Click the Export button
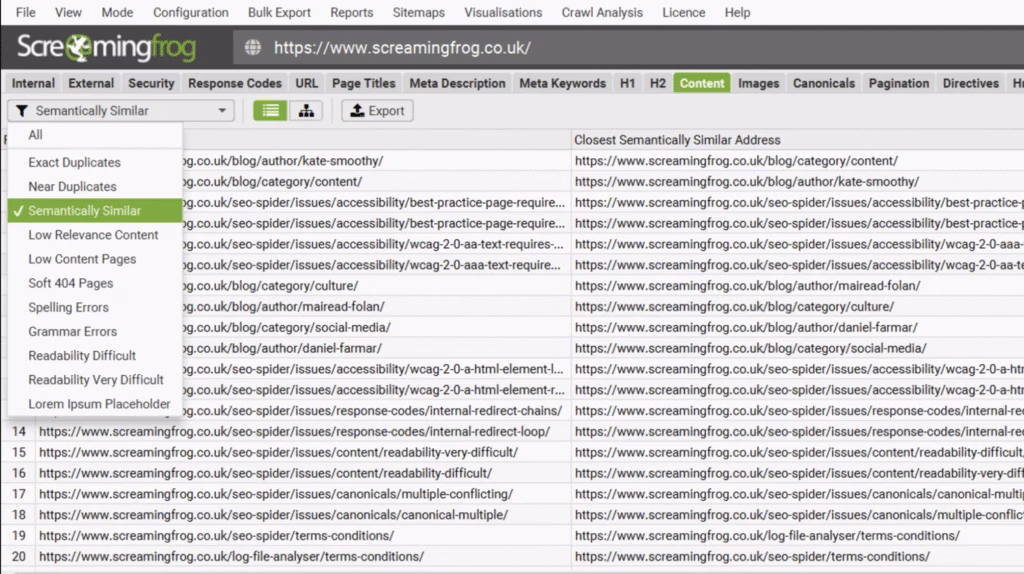Image resolution: width=1024 pixels, height=574 pixels. tap(377, 111)
